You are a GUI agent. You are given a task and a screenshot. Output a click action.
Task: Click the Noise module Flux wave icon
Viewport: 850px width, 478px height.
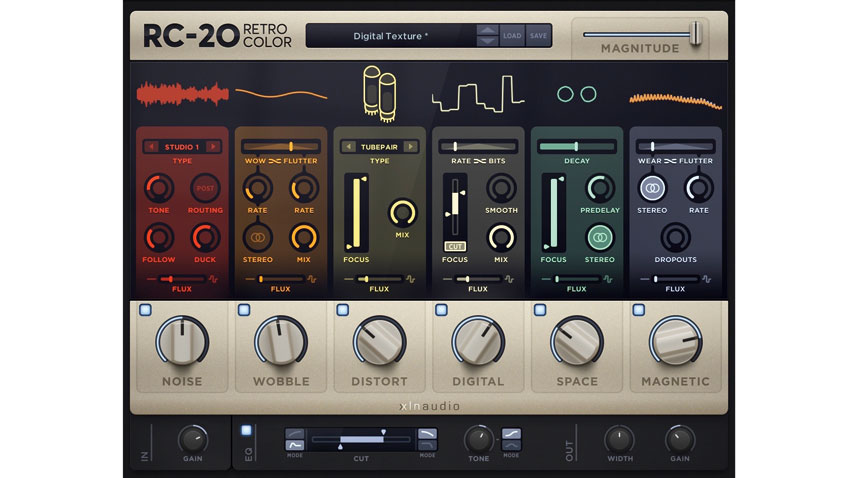coord(213,279)
